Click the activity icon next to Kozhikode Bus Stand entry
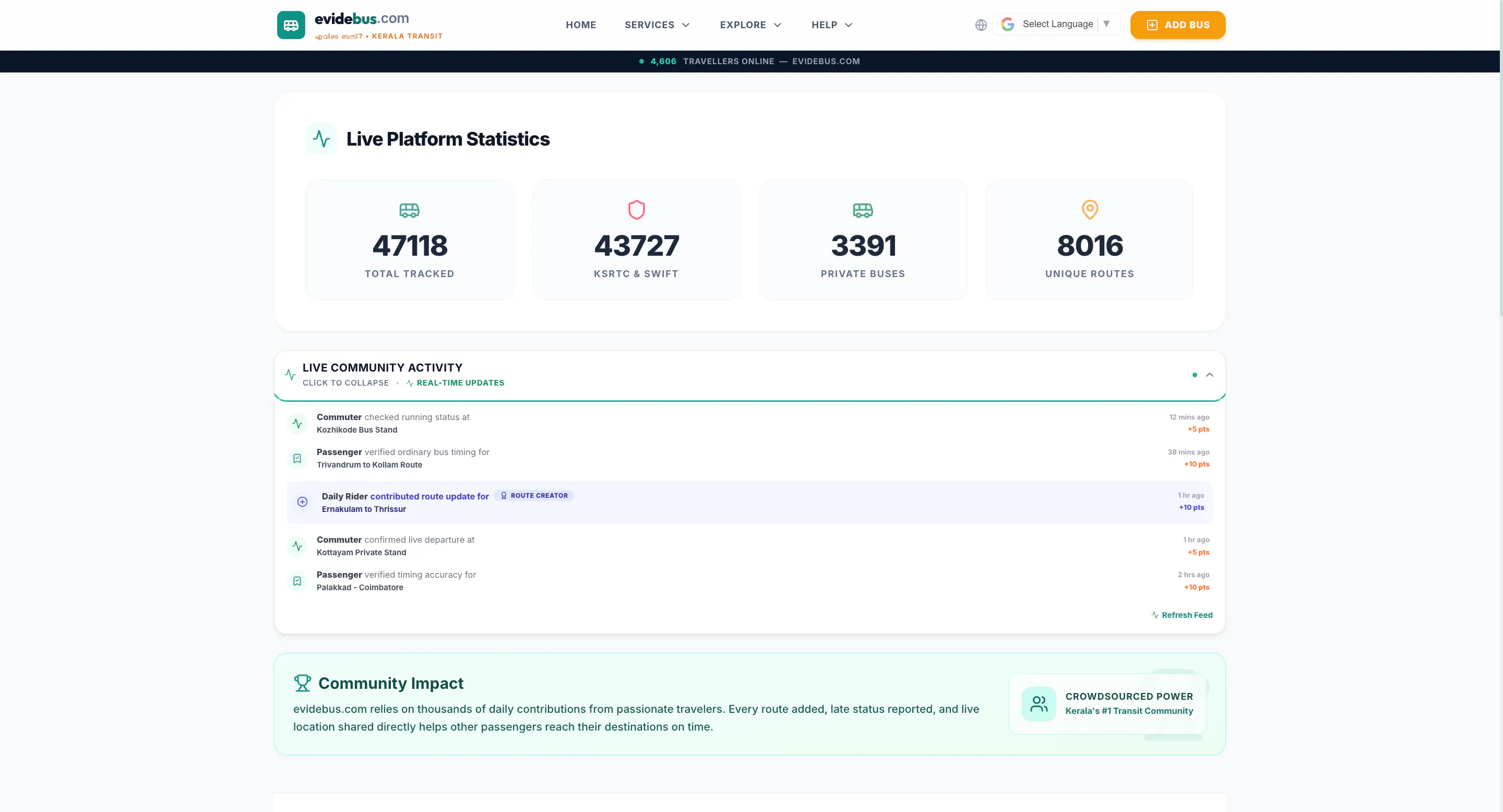The height and width of the screenshot is (812, 1503). 297,424
